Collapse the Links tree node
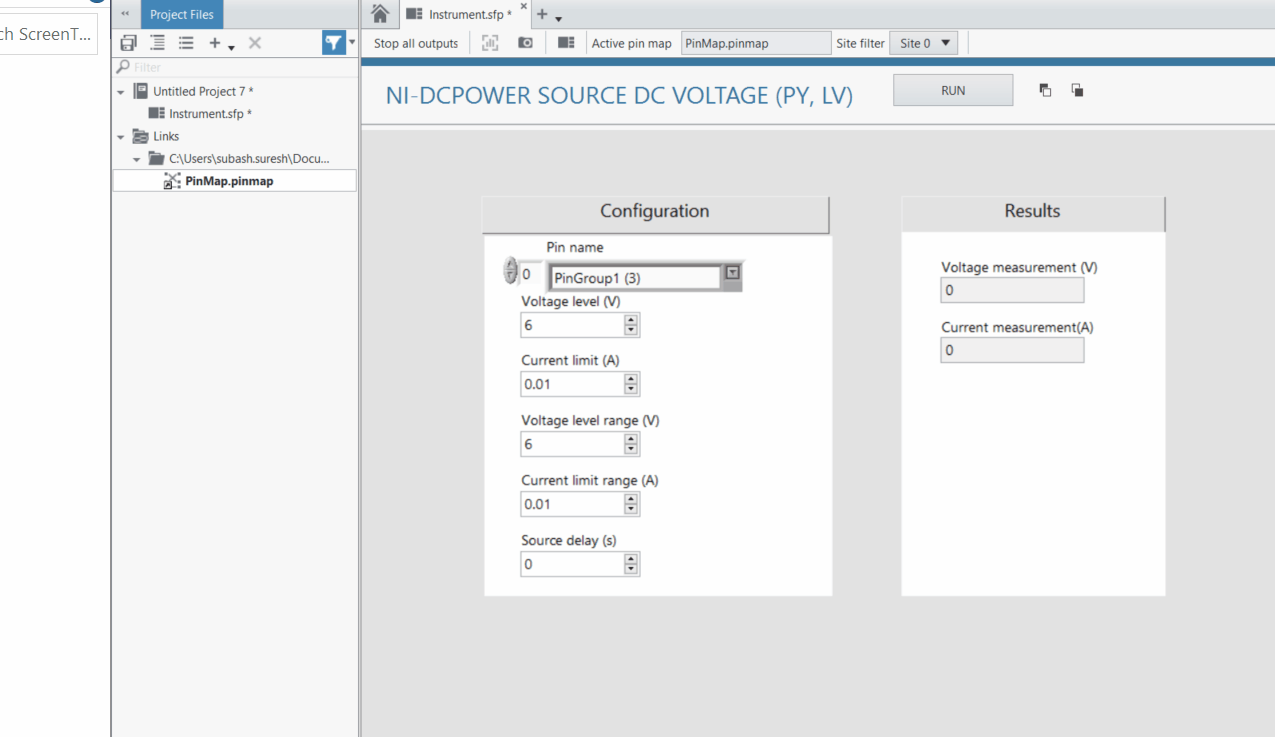The image size is (1275, 737). [121, 137]
